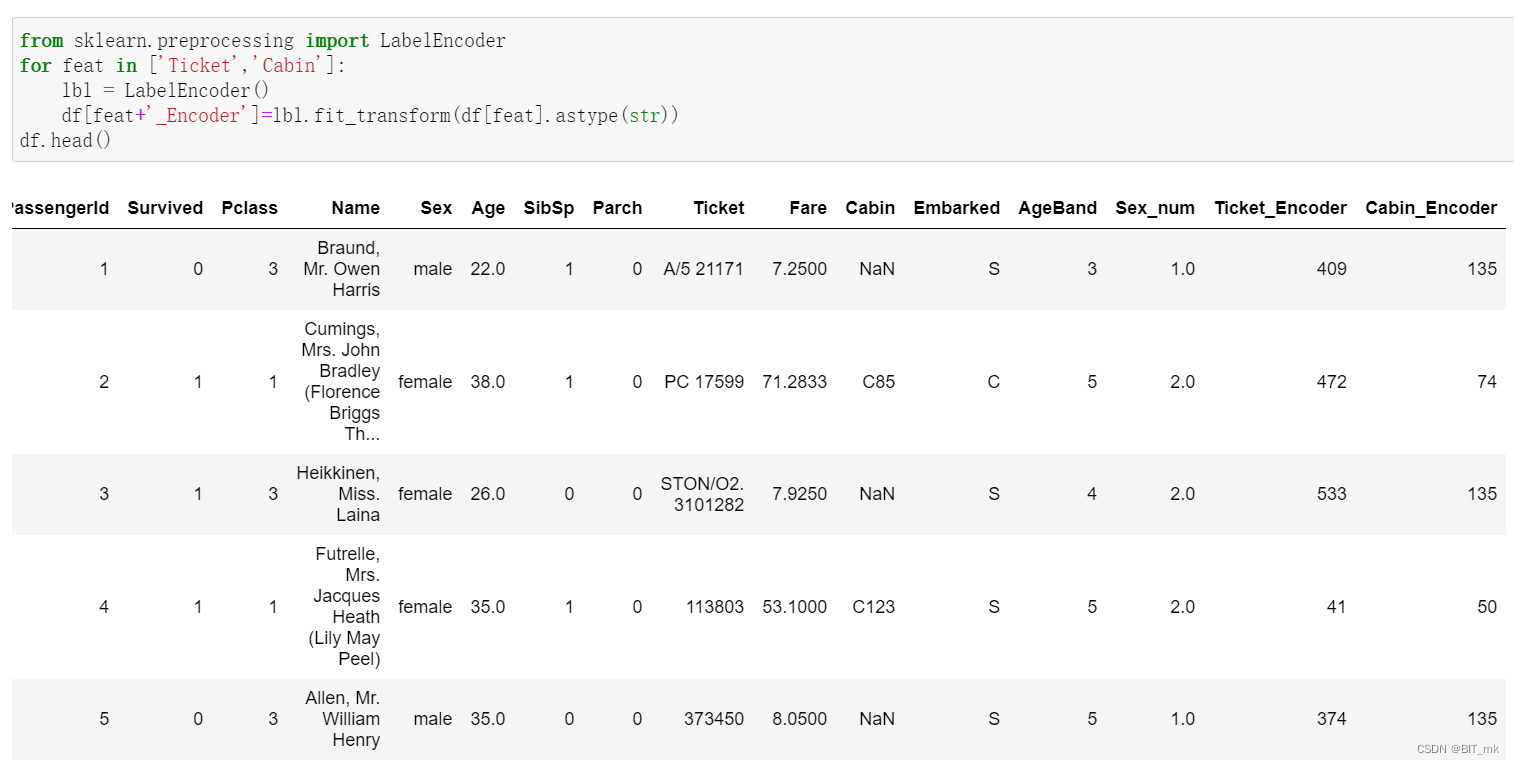Viewport: 1514px width, 764px height.
Task: Select the Pclass column header
Action: (x=250, y=208)
